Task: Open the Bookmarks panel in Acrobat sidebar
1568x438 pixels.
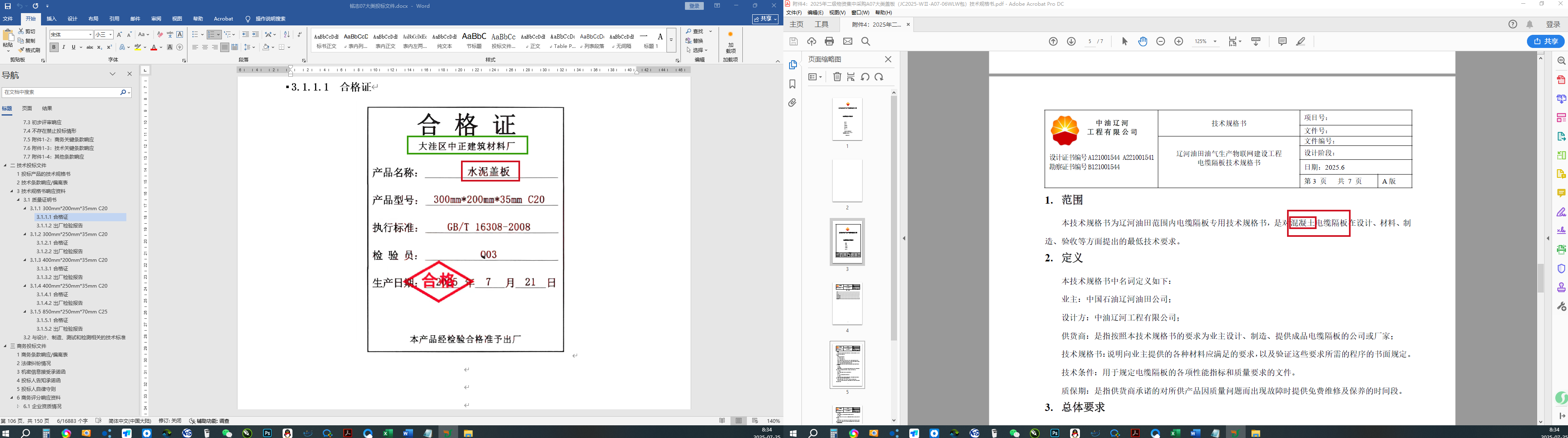Action: [792, 84]
